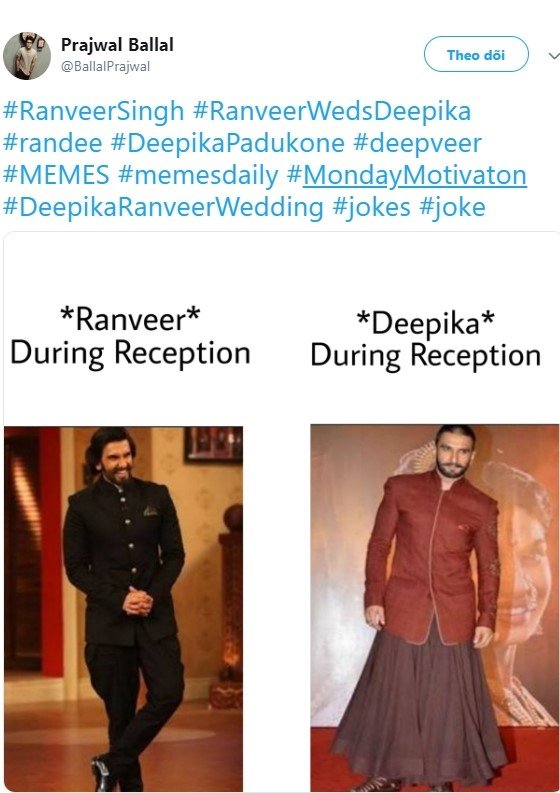Image resolution: width=560 pixels, height=793 pixels.
Task: Follow the account with Theo dõi button
Action: coord(476,54)
